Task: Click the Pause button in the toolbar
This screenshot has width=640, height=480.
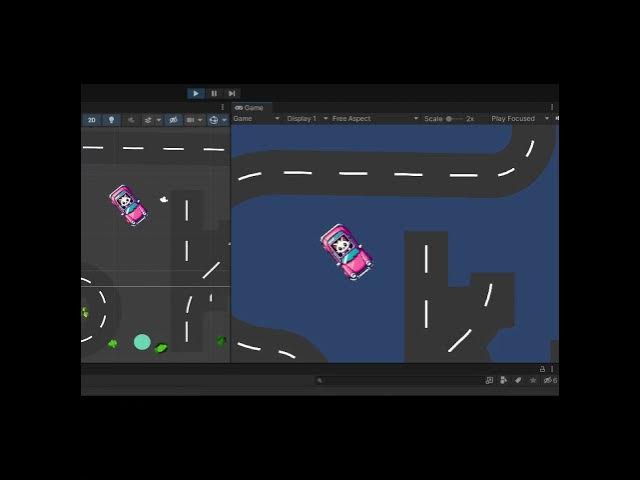Action: coord(214,93)
